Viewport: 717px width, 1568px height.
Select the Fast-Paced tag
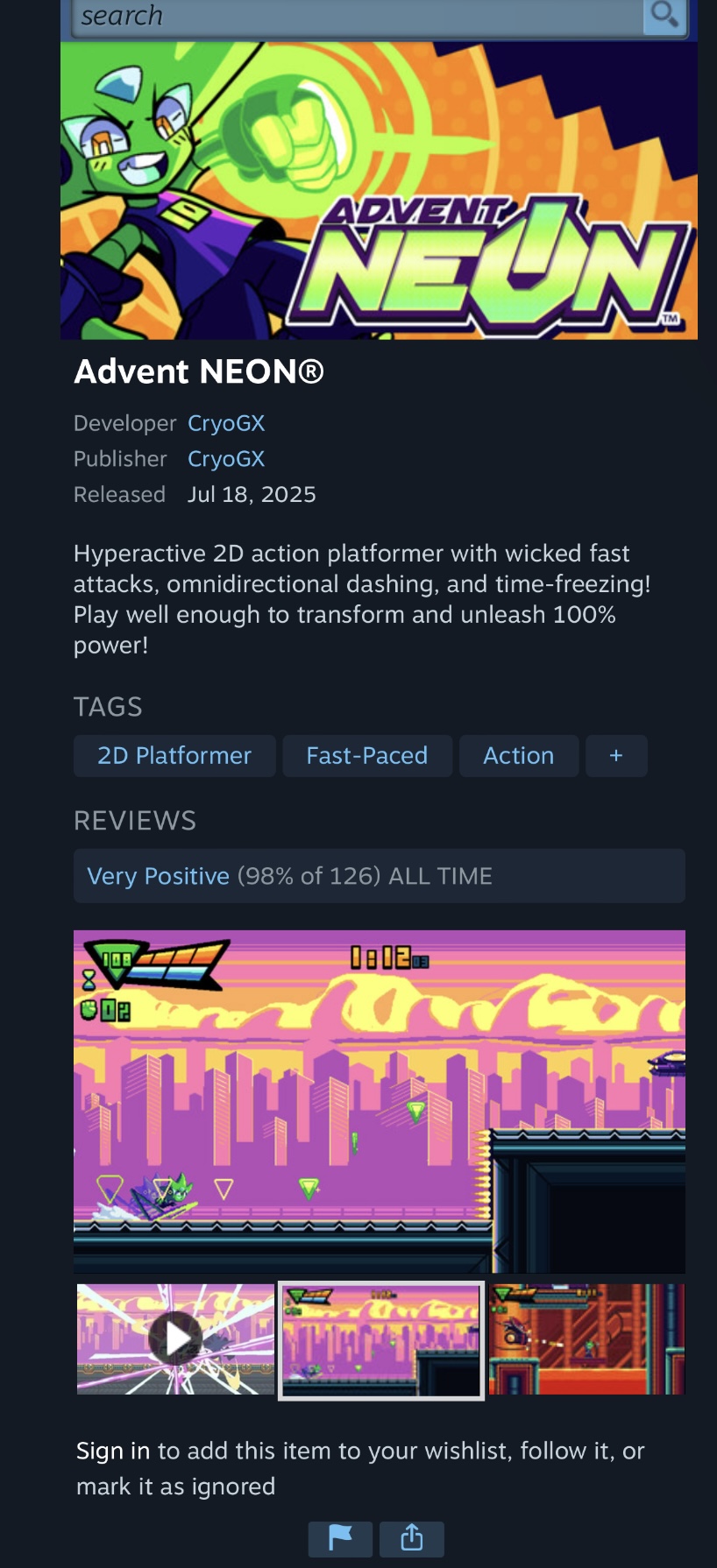[367, 756]
